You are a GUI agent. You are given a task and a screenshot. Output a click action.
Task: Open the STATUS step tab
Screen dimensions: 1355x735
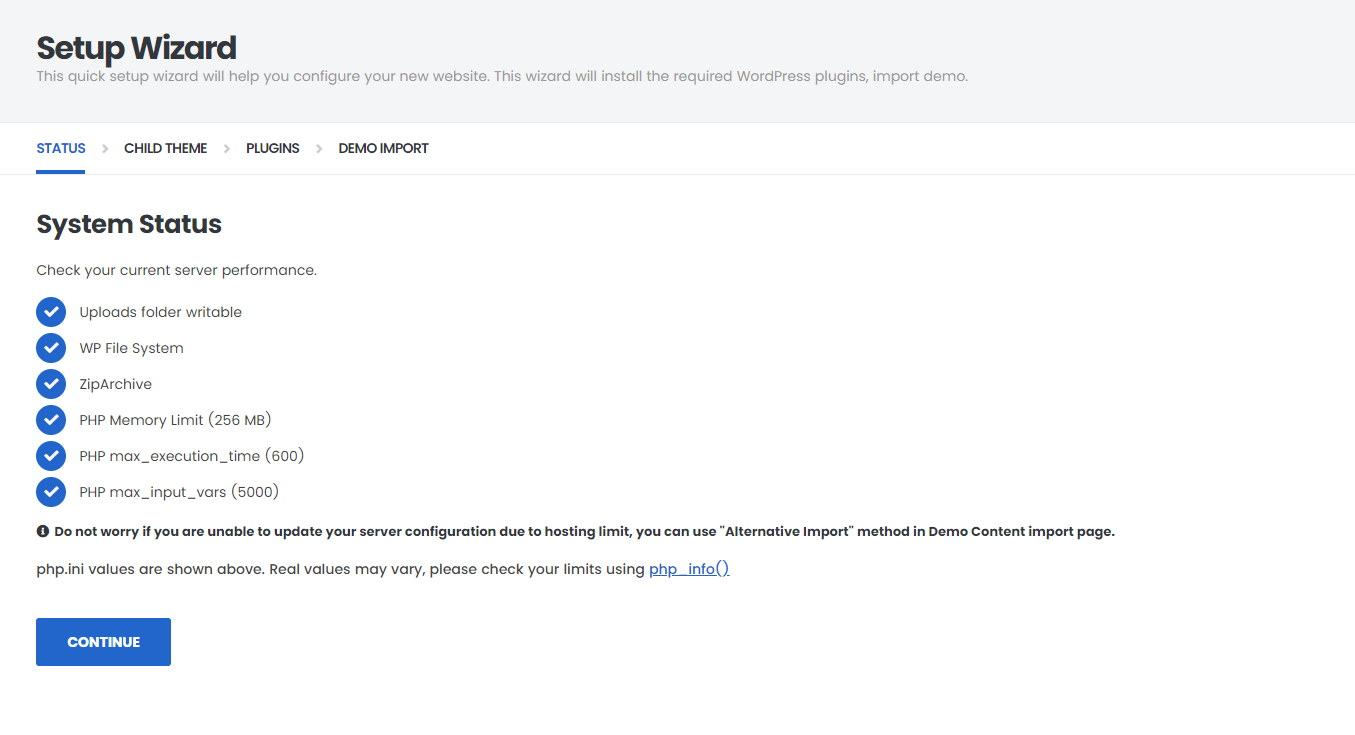61,148
